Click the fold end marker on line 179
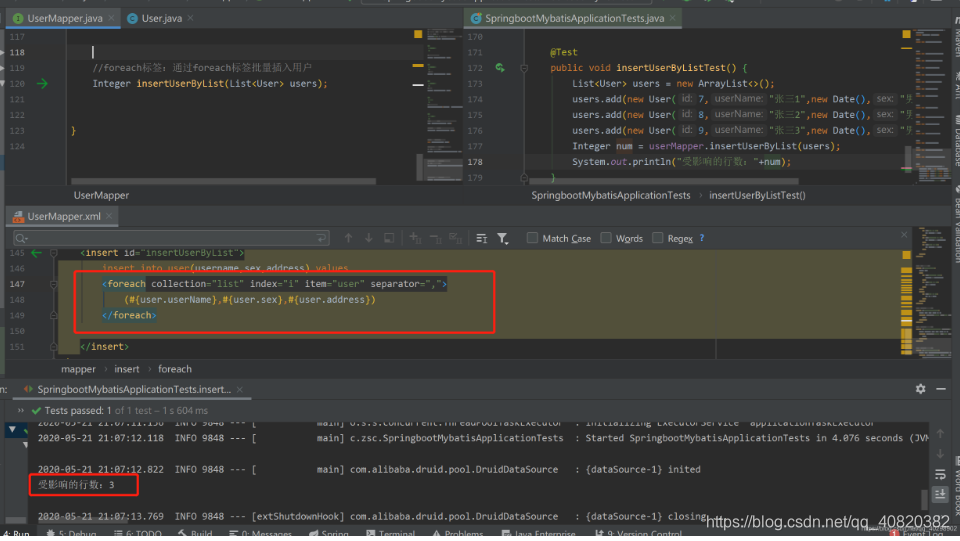Image resolution: width=960 pixels, height=541 pixels. (x=524, y=177)
